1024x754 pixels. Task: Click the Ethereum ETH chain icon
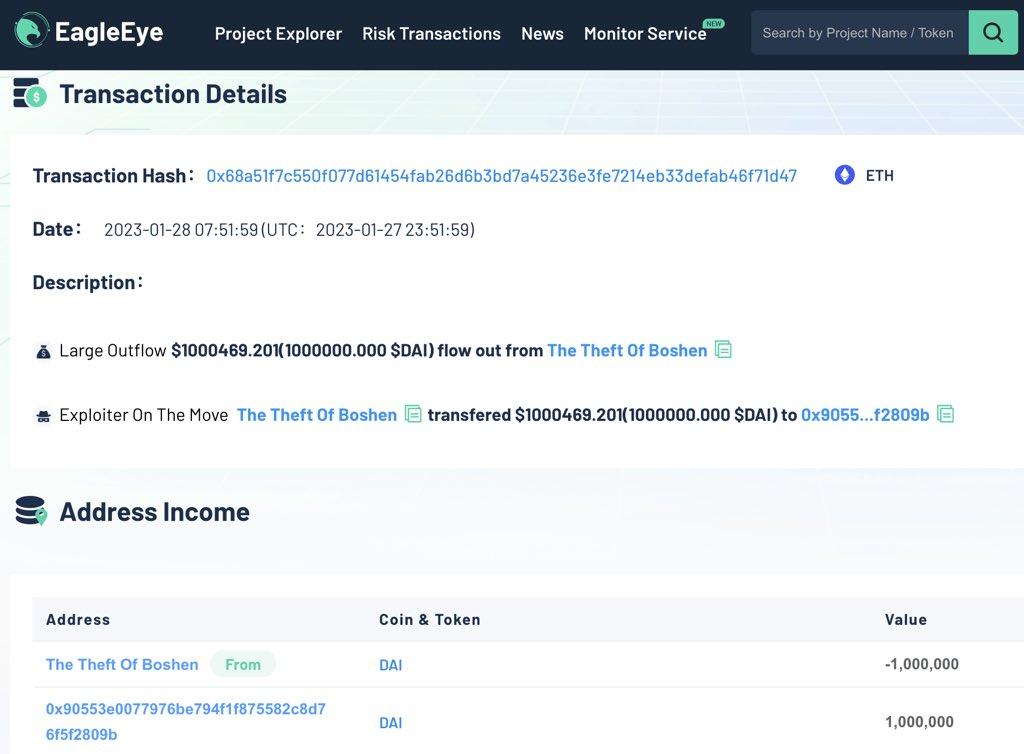click(x=845, y=176)
